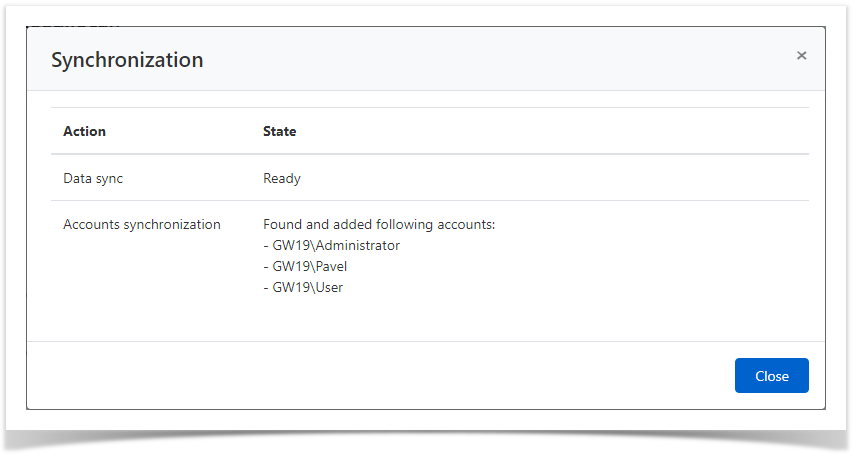Click the Ready state text
The width and height of the screenshot is (860, 459).
[282, 178]
